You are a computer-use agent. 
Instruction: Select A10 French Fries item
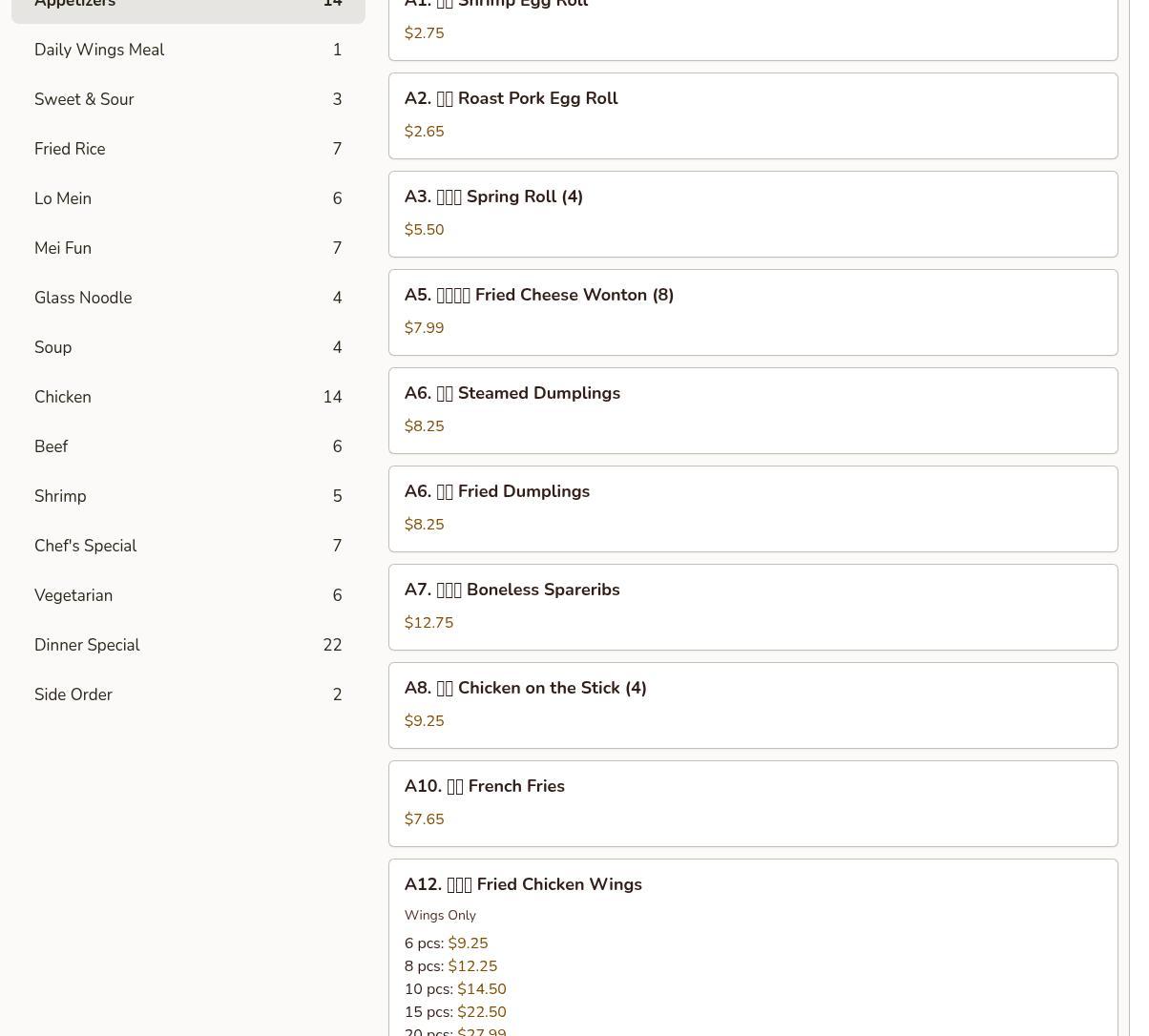[752, 803]
